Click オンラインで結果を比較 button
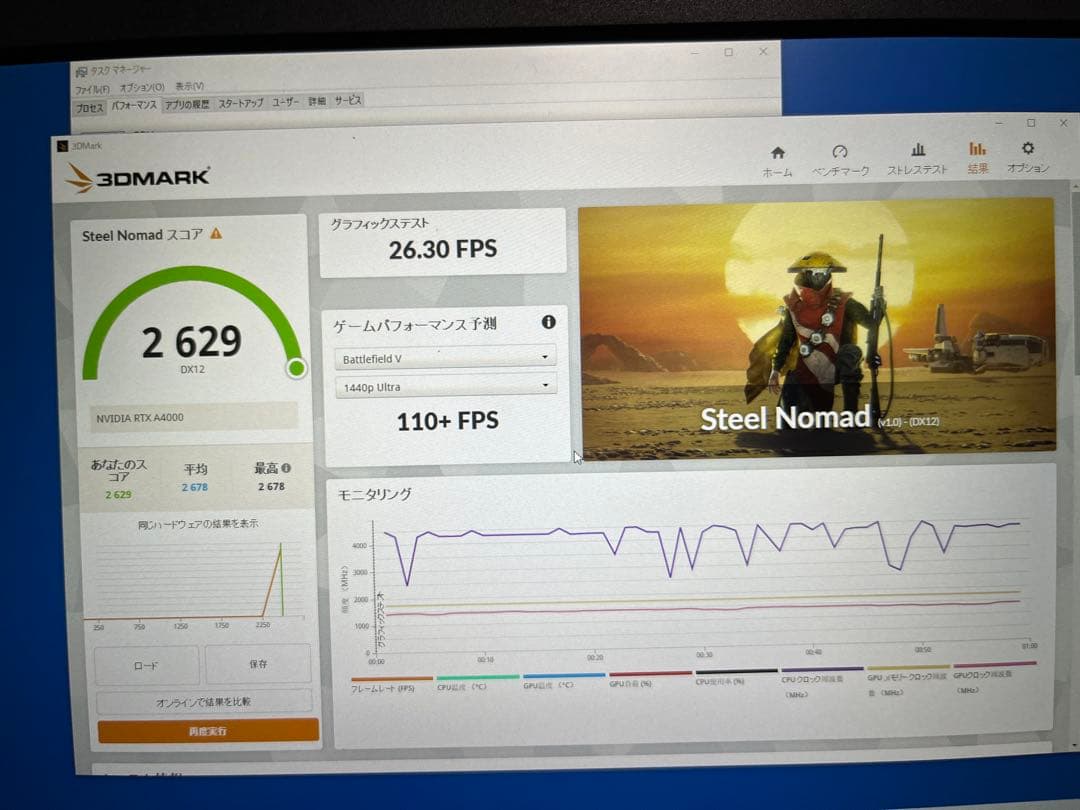This screenshot has height=810, width=1080. click(x=203, y=701)
